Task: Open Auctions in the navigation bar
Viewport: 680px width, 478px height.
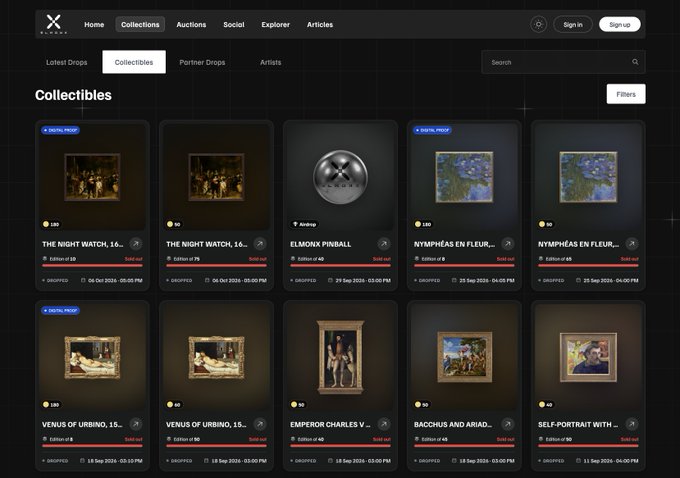Action: [x=191, y=25]
